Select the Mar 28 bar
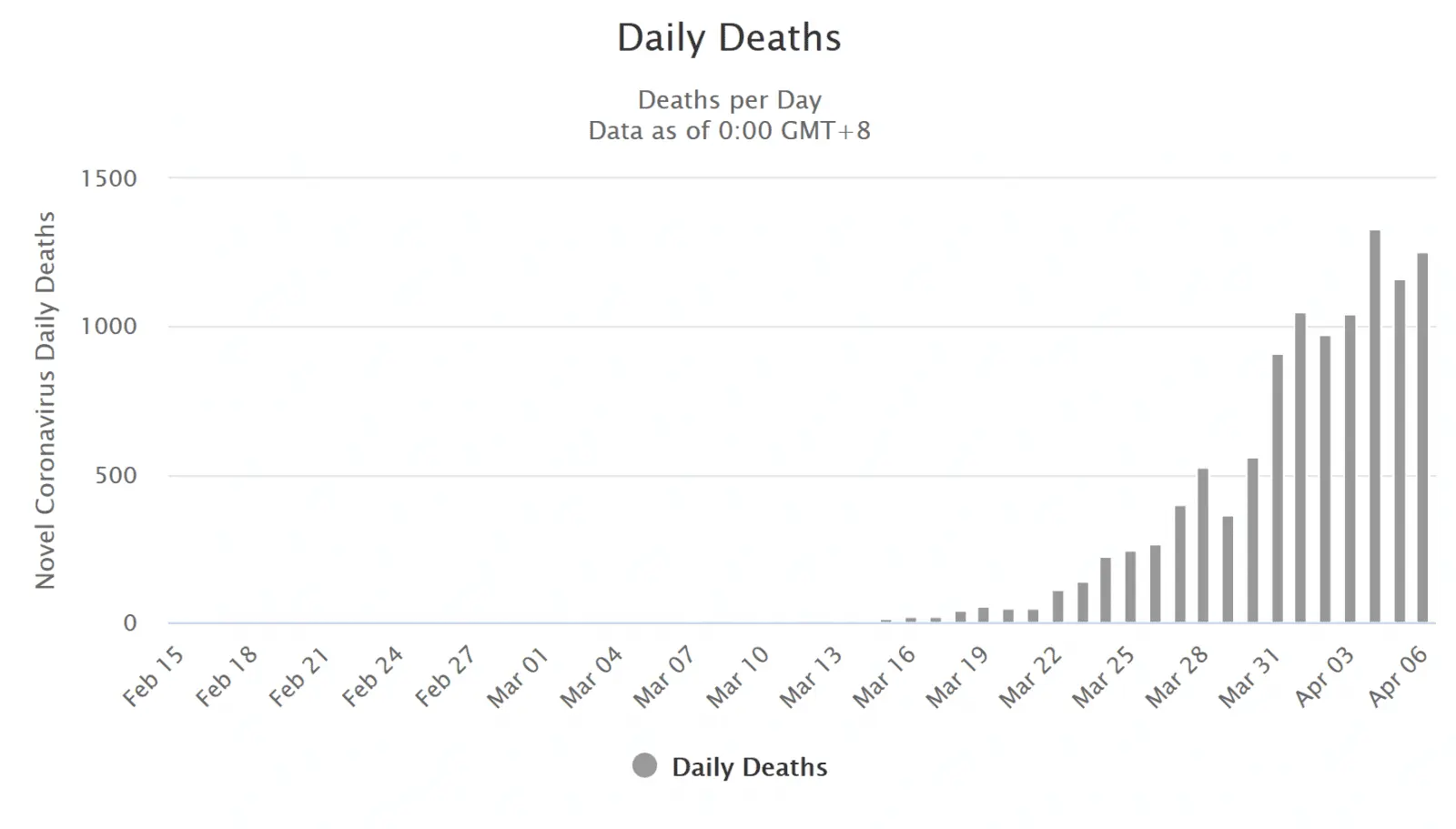The image size is (1456, 829). (x=1203, y=546)
